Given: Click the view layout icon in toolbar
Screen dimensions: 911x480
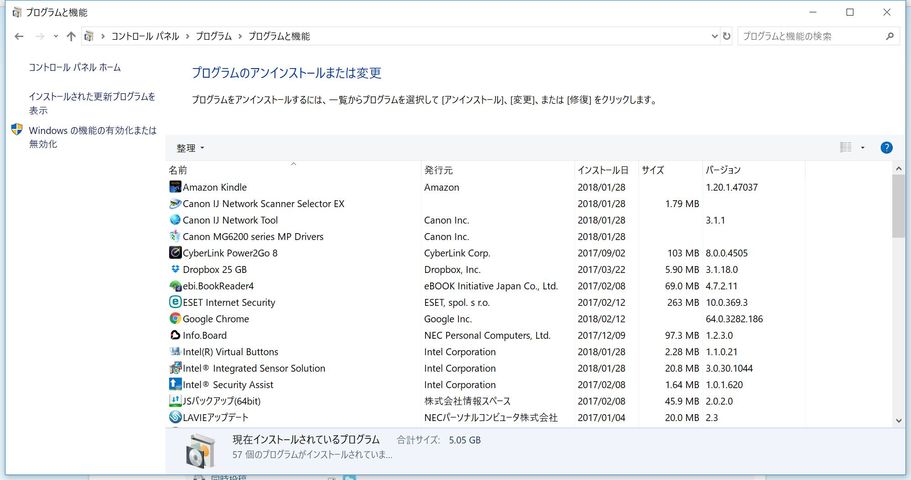Looking at the screenshot, I should point(846,148).
